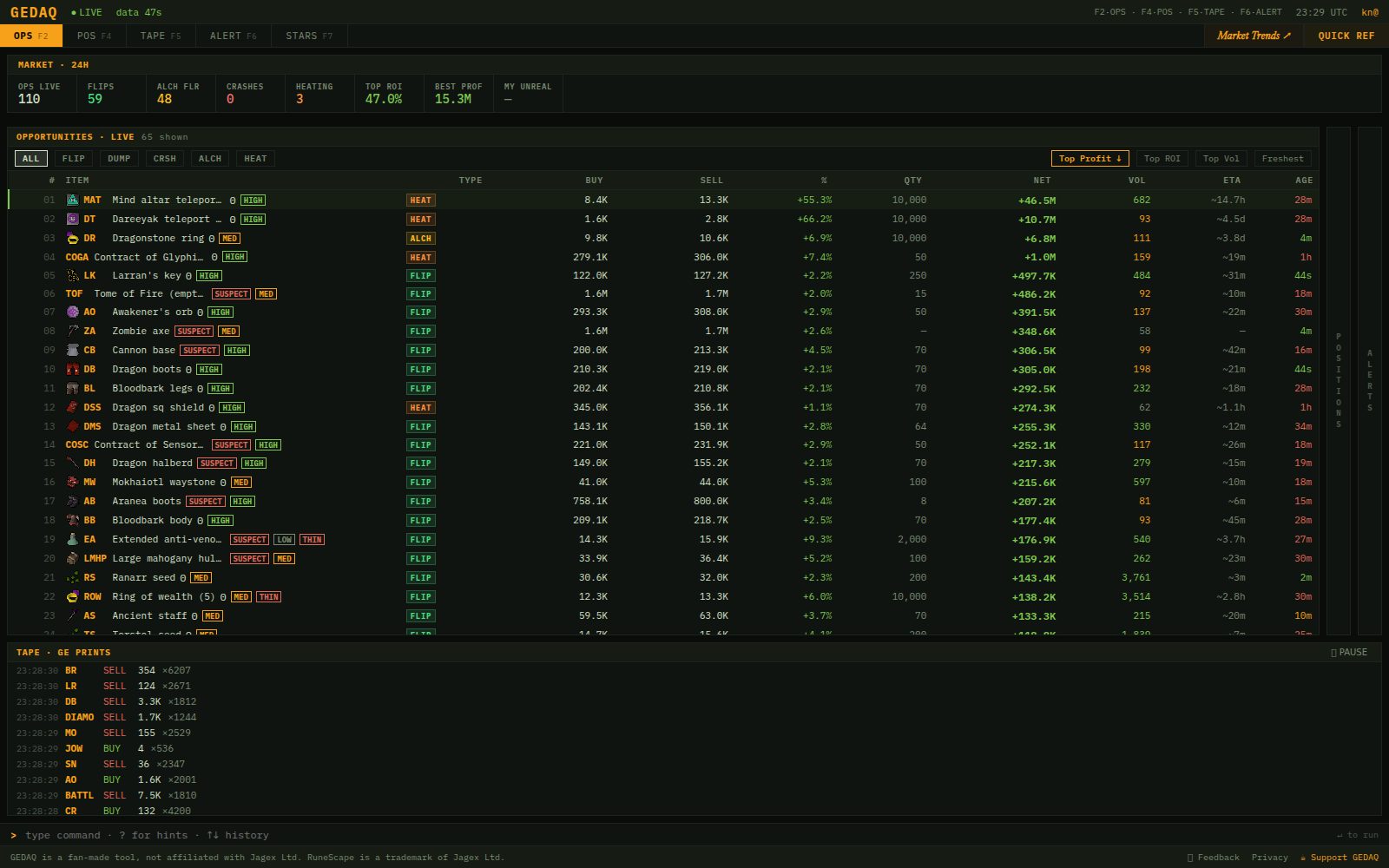Click the GEDAQ logo
1389x868 pixels.
(33, 12)
